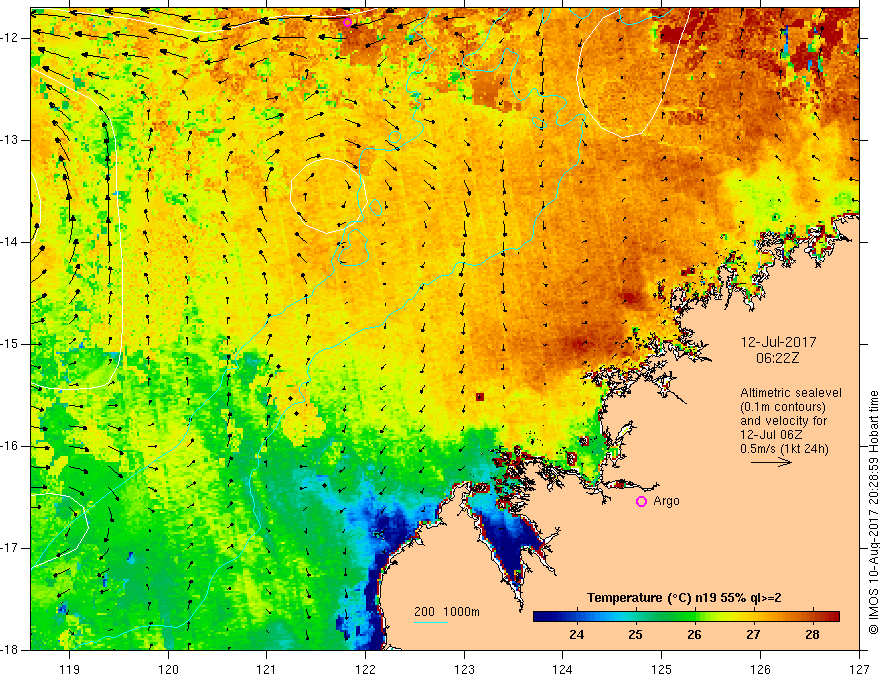Click the longitude axis label '124'
The image size is (880, 680).
click(x=563, y=669)
